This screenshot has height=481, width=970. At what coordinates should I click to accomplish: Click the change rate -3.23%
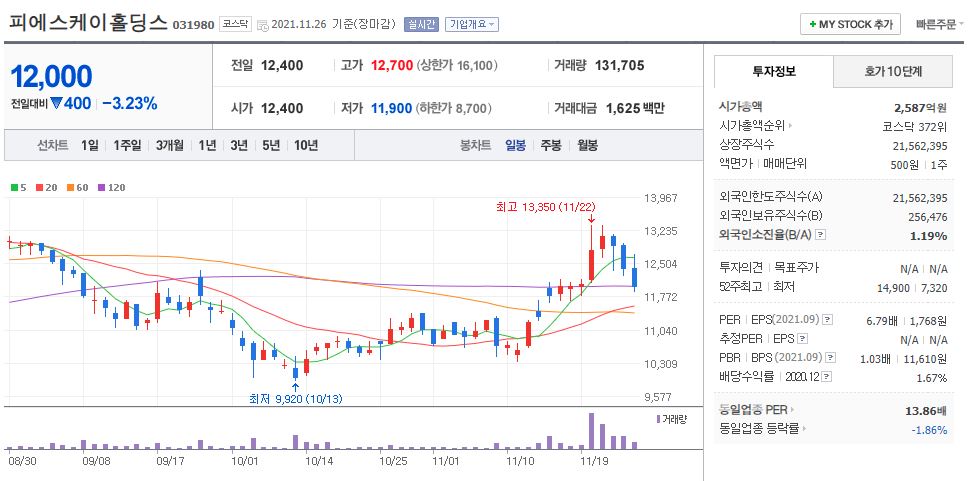[129, 103]
